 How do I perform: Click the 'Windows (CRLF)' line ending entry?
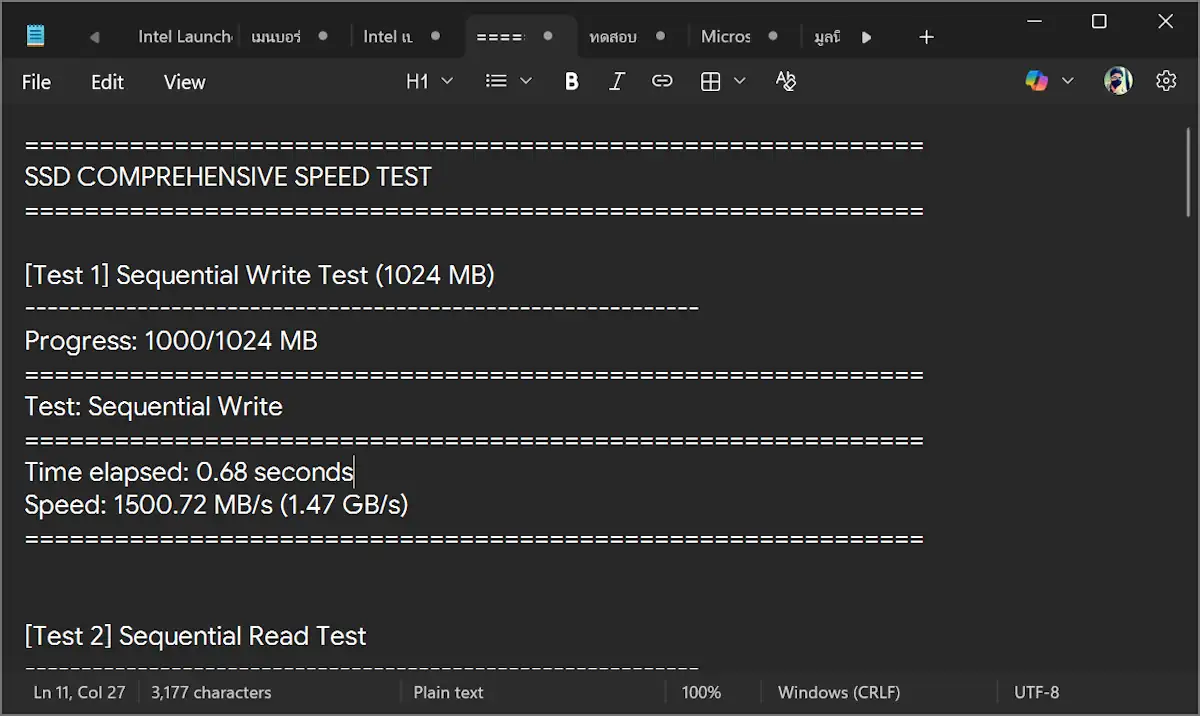point(839,692)
